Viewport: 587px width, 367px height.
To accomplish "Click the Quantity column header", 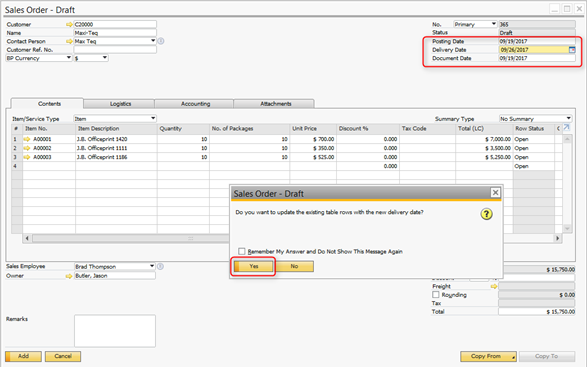I will (x=183, y=128).
